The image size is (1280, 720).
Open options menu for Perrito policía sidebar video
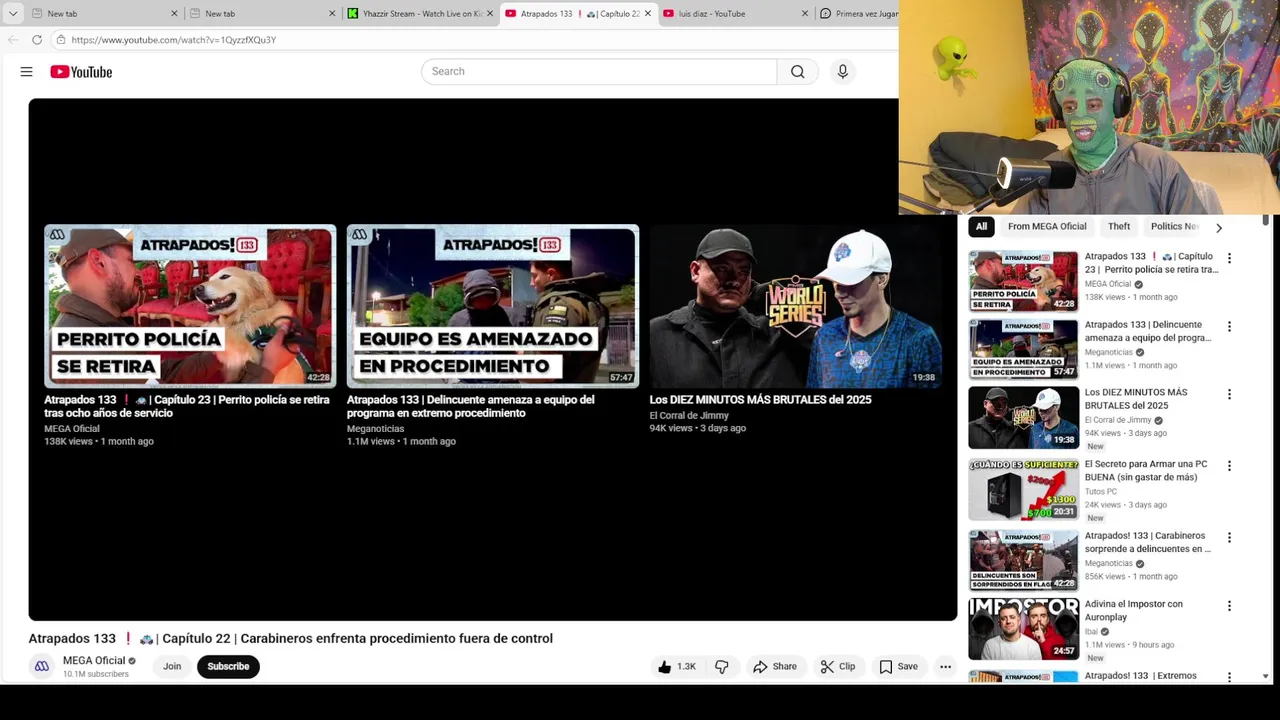pyautogui.click(x=1229, y=258)
